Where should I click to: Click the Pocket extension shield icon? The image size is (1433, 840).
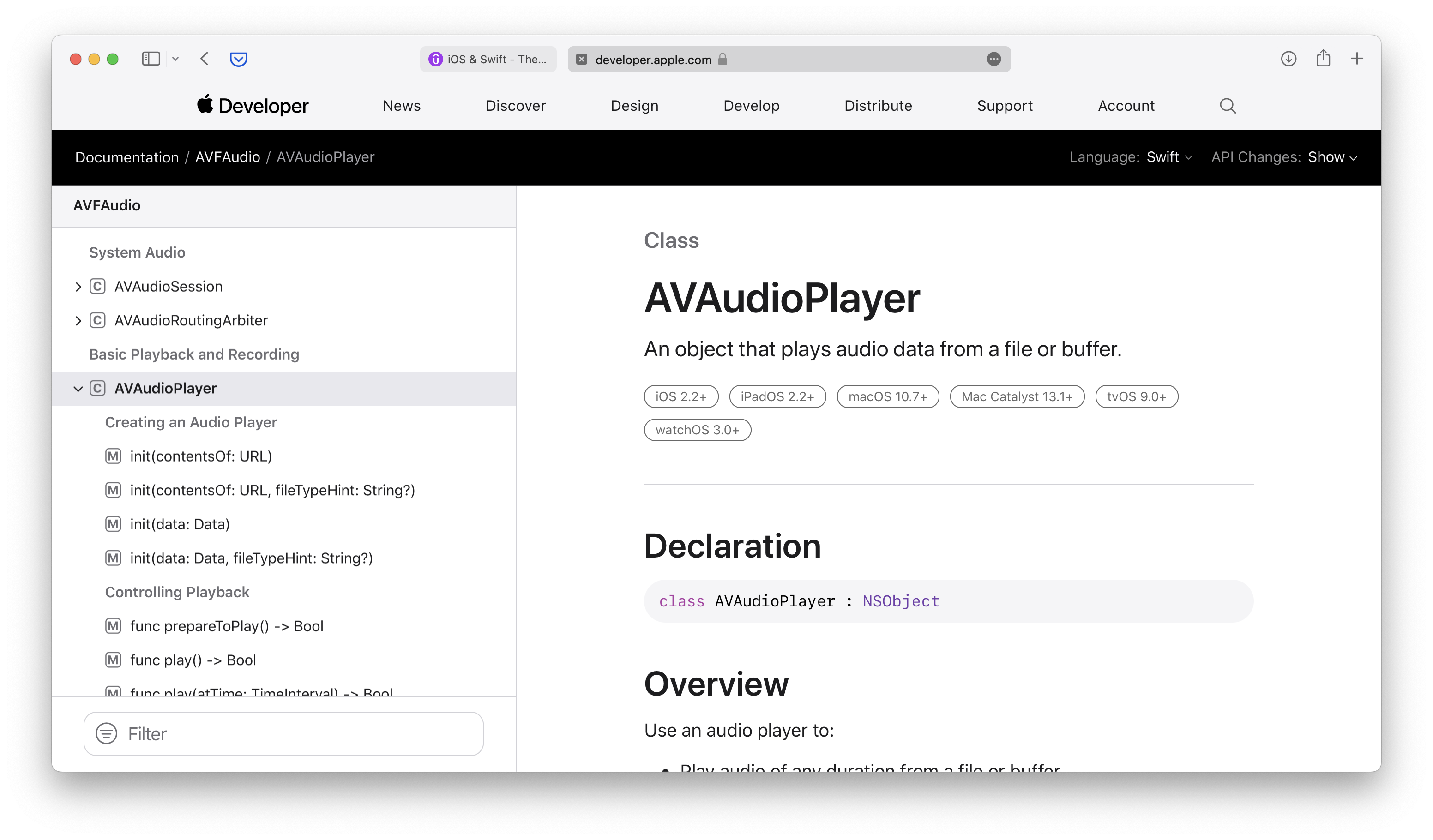tap(238, 59)
